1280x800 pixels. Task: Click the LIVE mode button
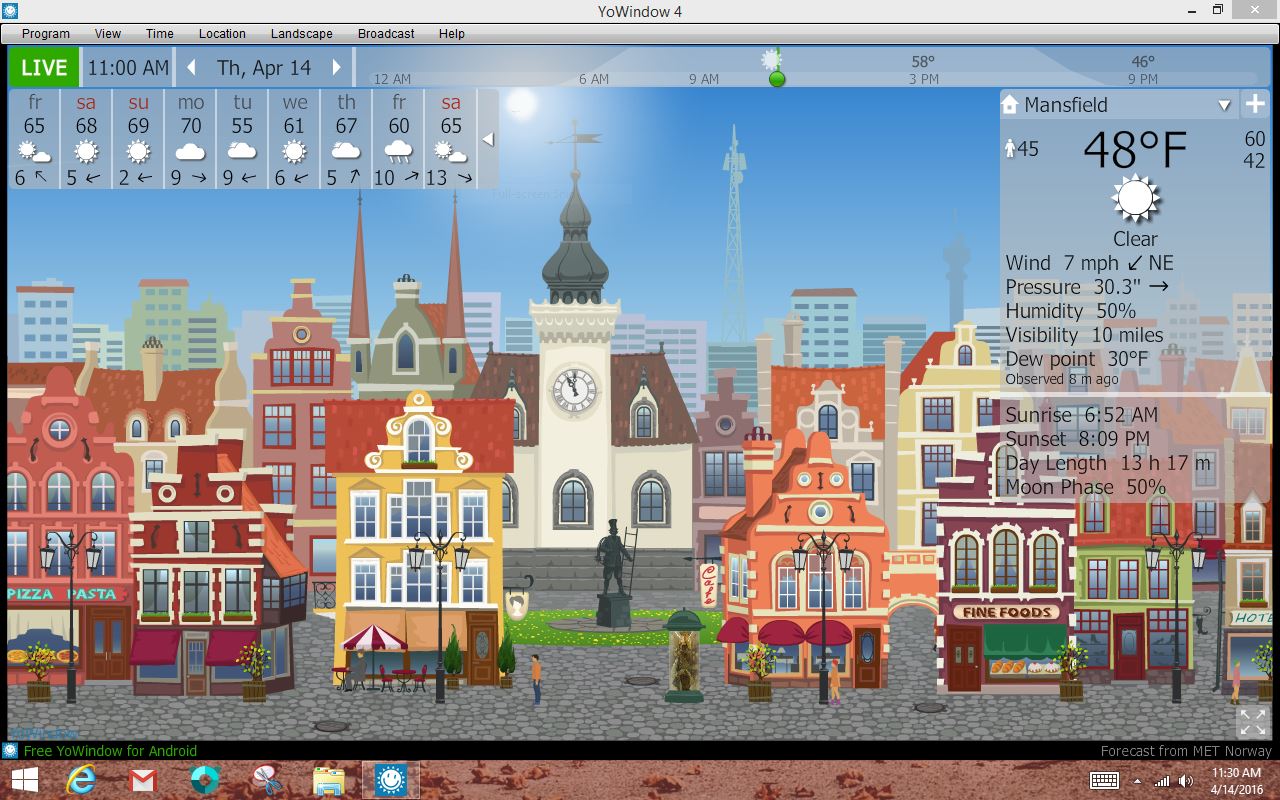coord(44,68)
